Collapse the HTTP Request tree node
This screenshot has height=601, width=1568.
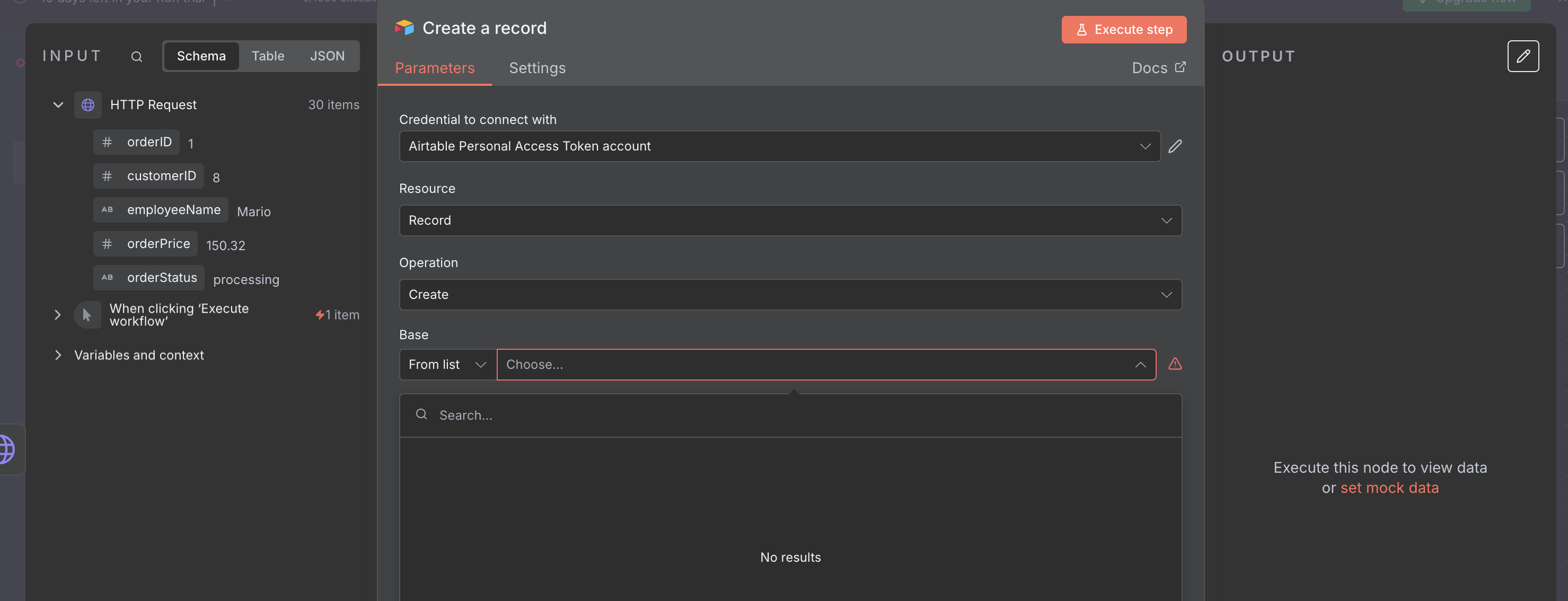click(x=58, y=104)
